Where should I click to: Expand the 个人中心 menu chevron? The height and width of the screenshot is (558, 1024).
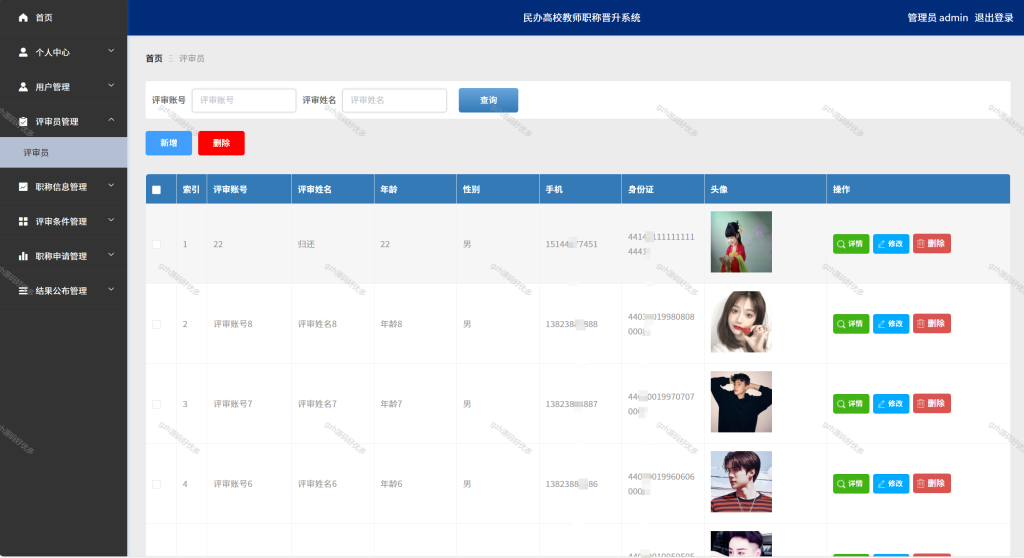[x=111, y=51]
